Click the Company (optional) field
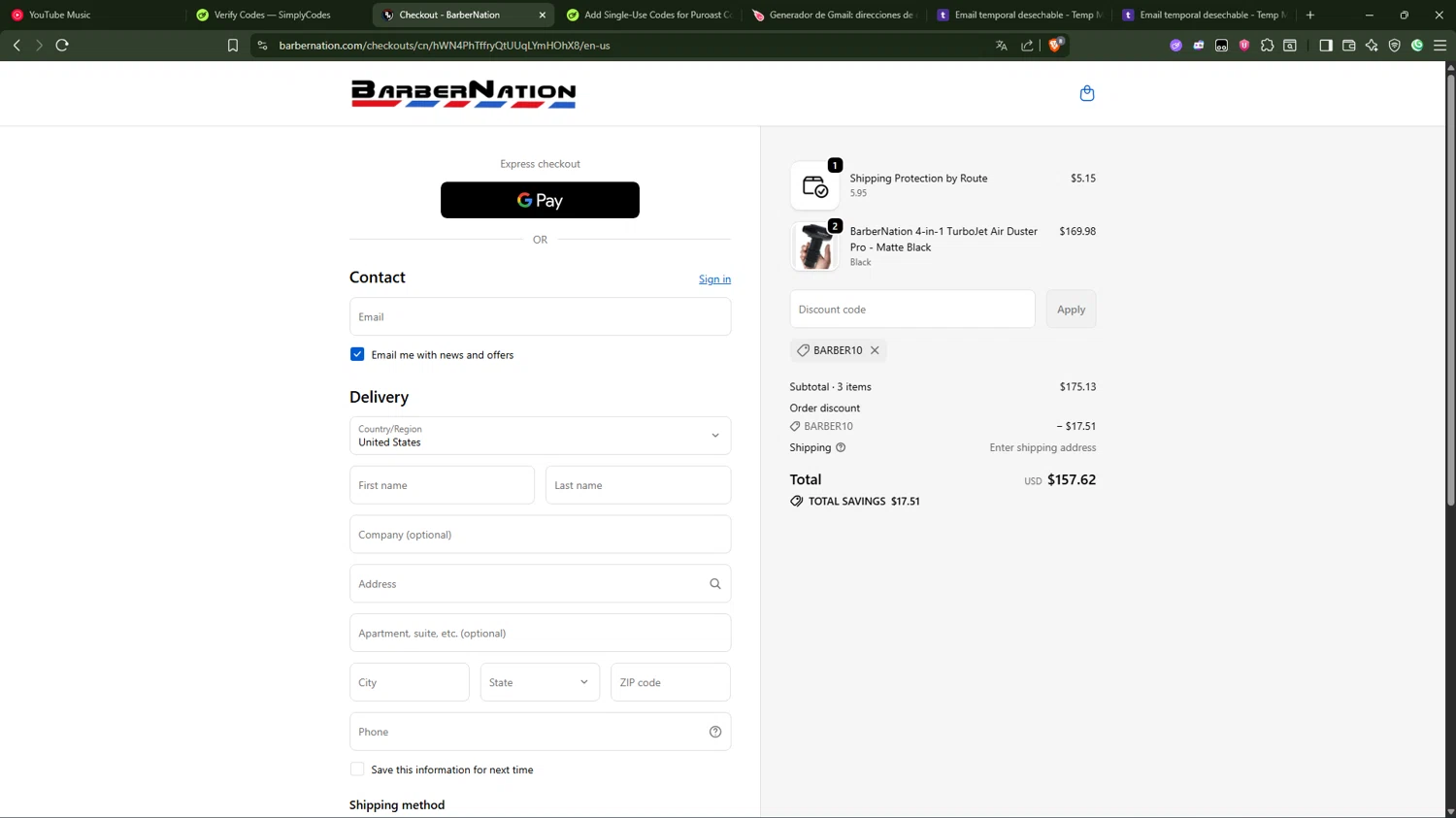 point(540,535)
